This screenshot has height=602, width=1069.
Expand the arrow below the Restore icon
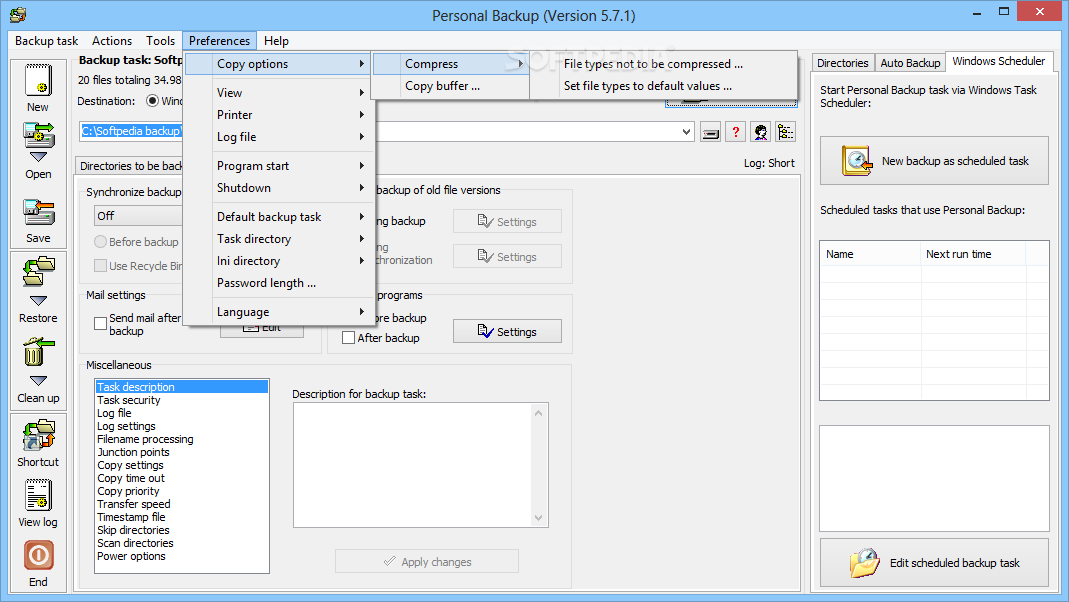point(38,301)
